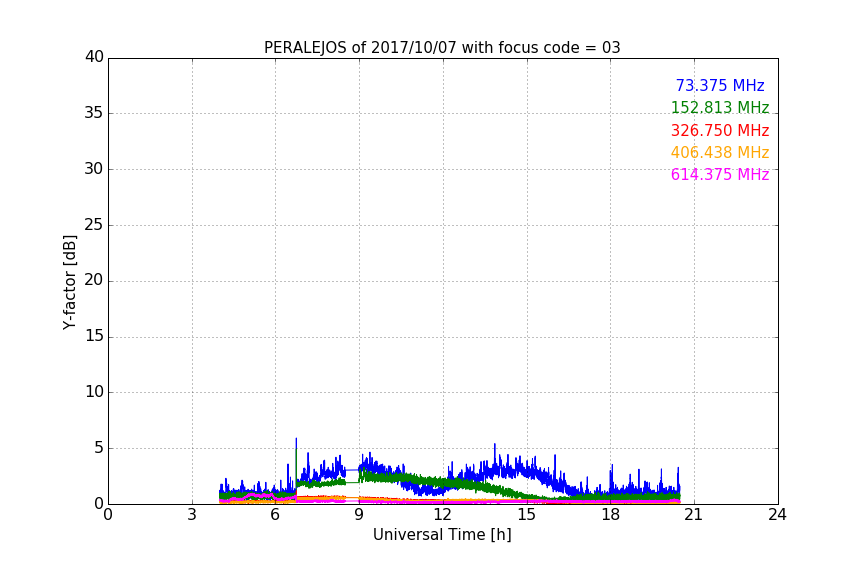Click the x-axis tick value 3
864x576 pixels.
pyautogui.click(x=192, y=515)
